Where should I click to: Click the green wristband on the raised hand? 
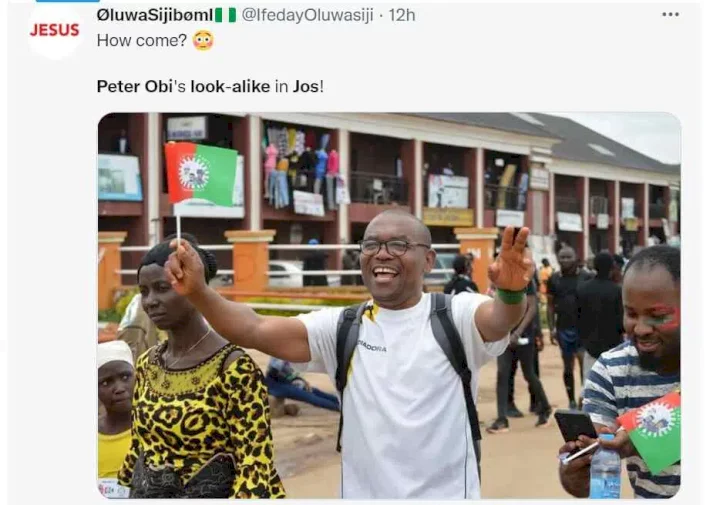[x=511, y=295]
